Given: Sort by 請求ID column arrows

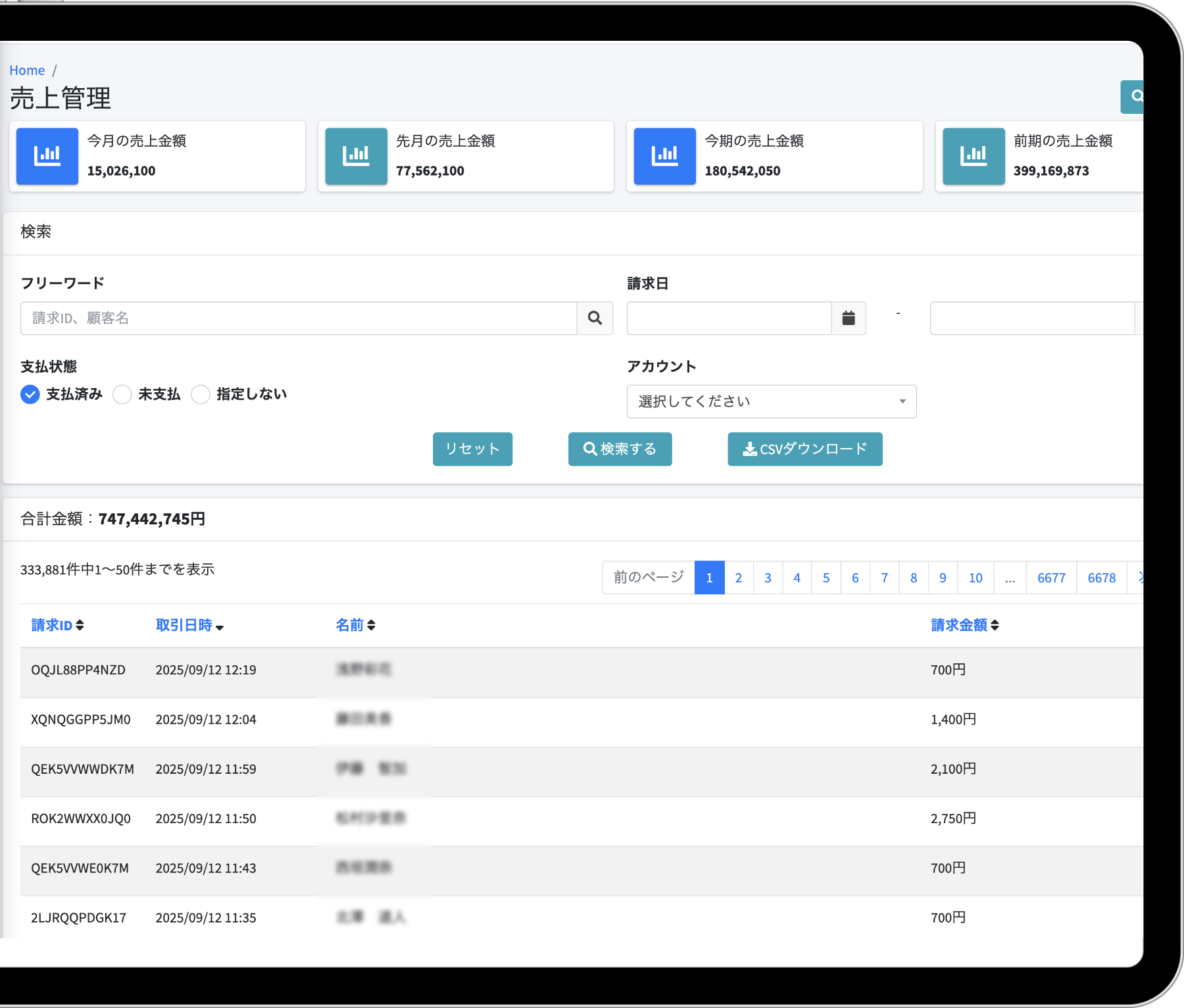Looking at the screenshot, I should click(80, 625).
